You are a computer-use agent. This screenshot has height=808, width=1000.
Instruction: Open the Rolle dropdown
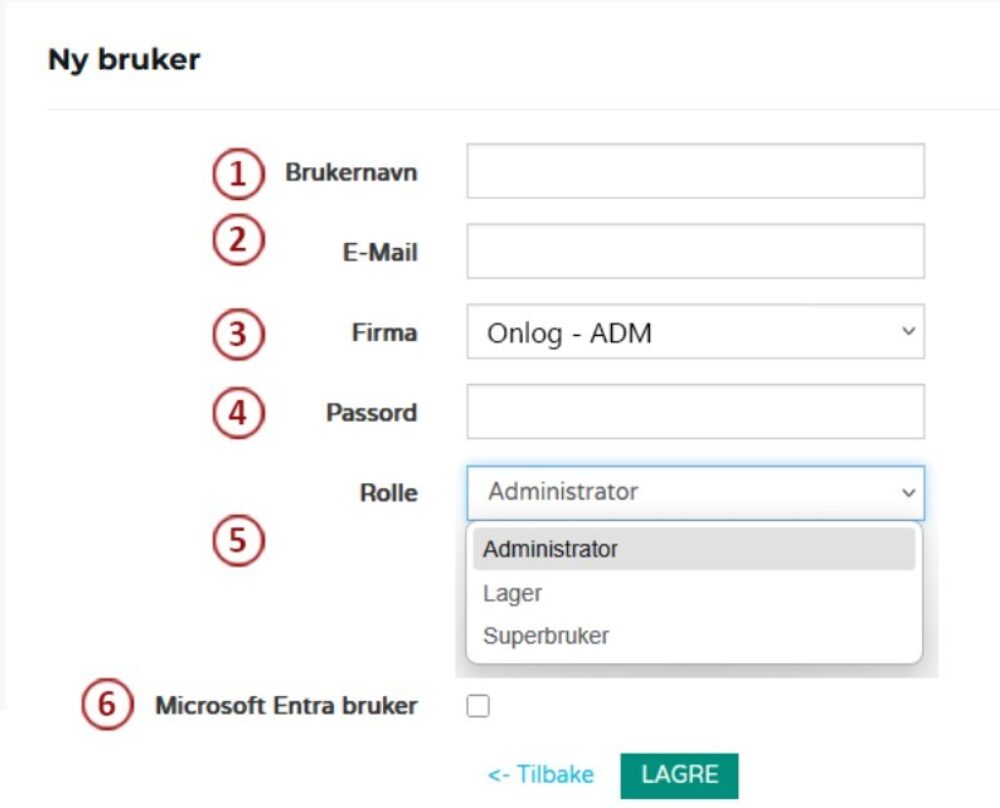(x=694, y=491)
